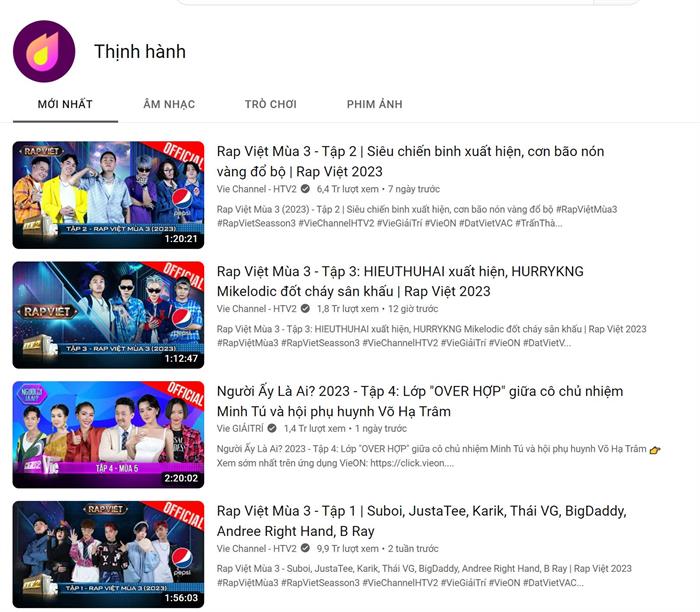Screen dimensions: 700x612
Task: Click the Thịnh hành page heading
Action: click(x=140, y=52)
